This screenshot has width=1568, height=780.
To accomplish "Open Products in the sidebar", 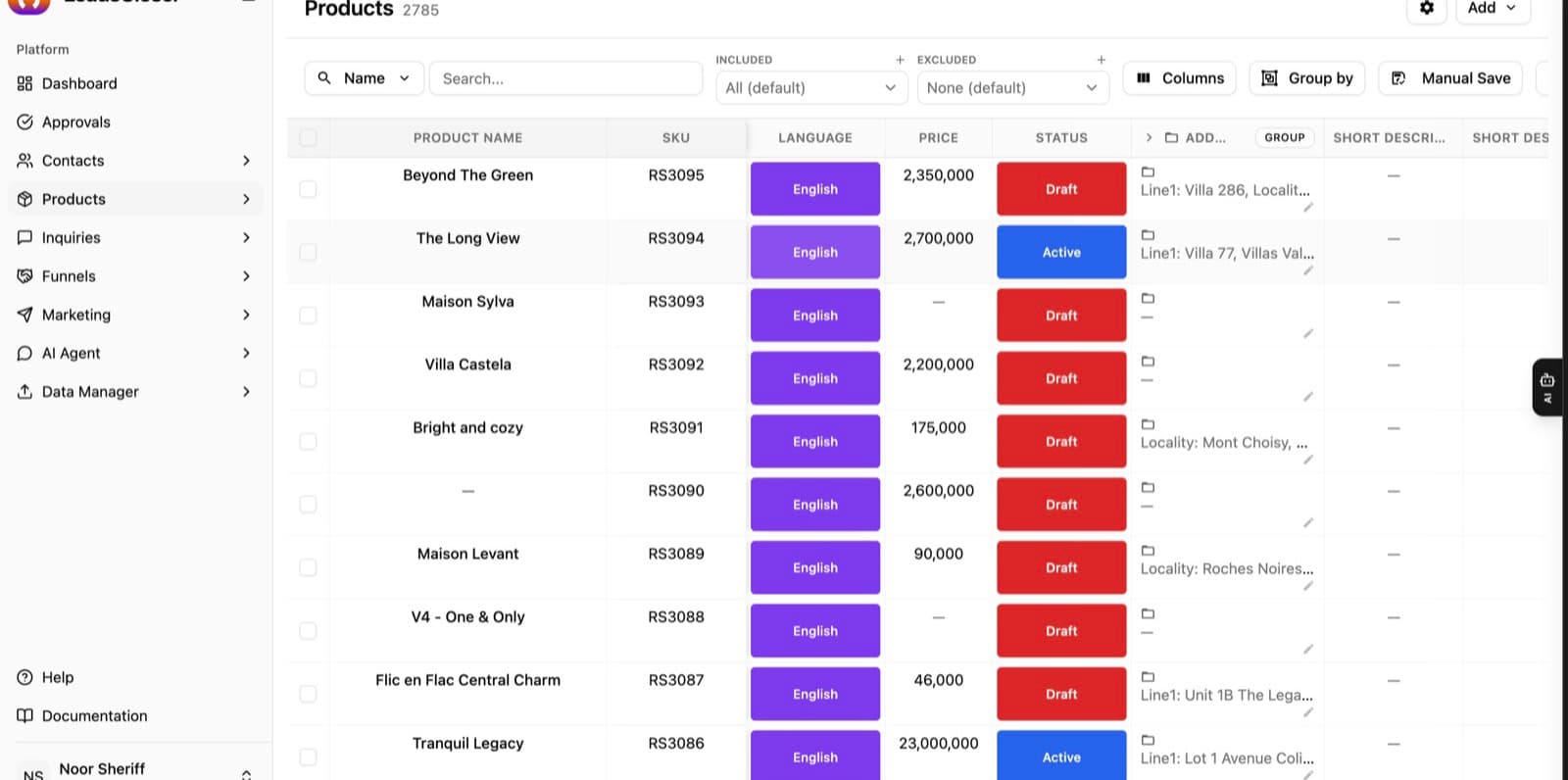I will click(x=135, y=199).
